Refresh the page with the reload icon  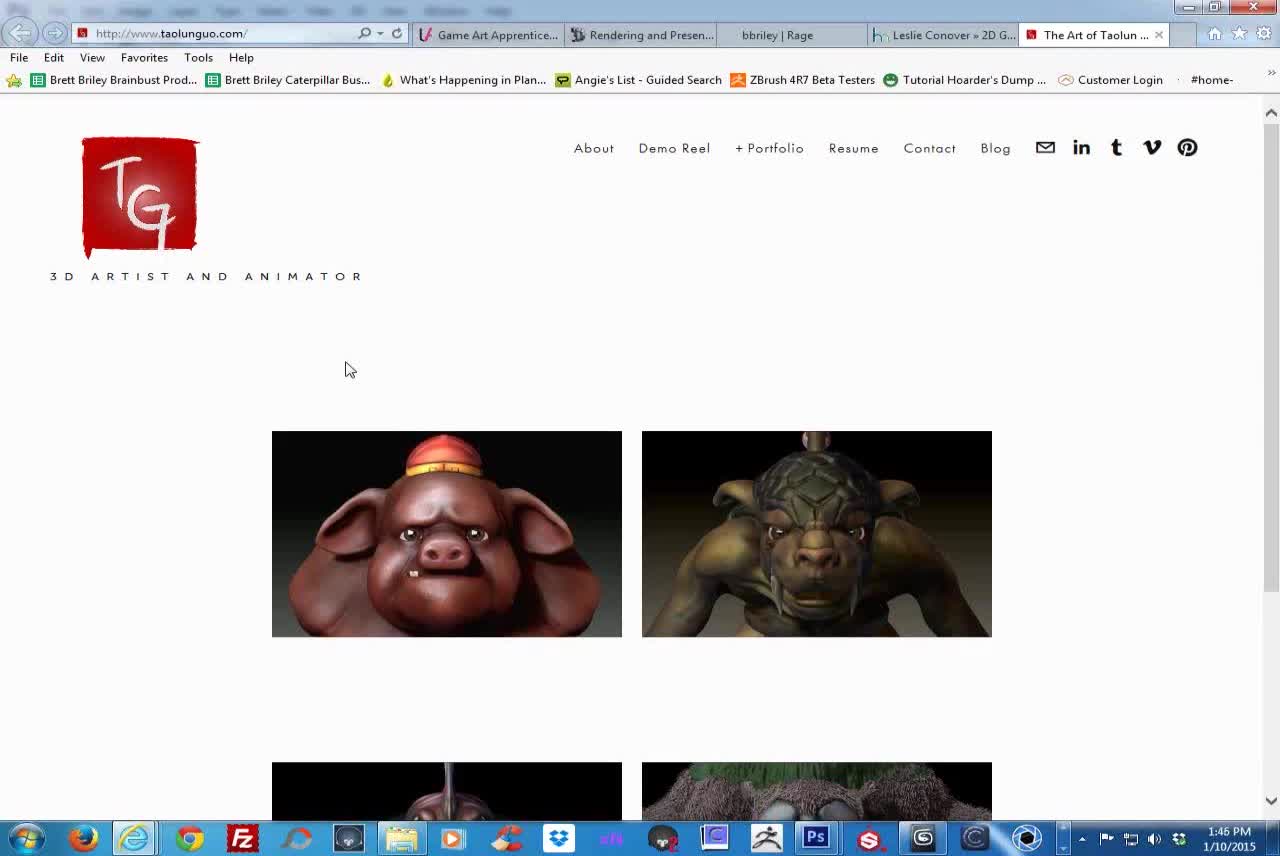(x=397, y=33)
